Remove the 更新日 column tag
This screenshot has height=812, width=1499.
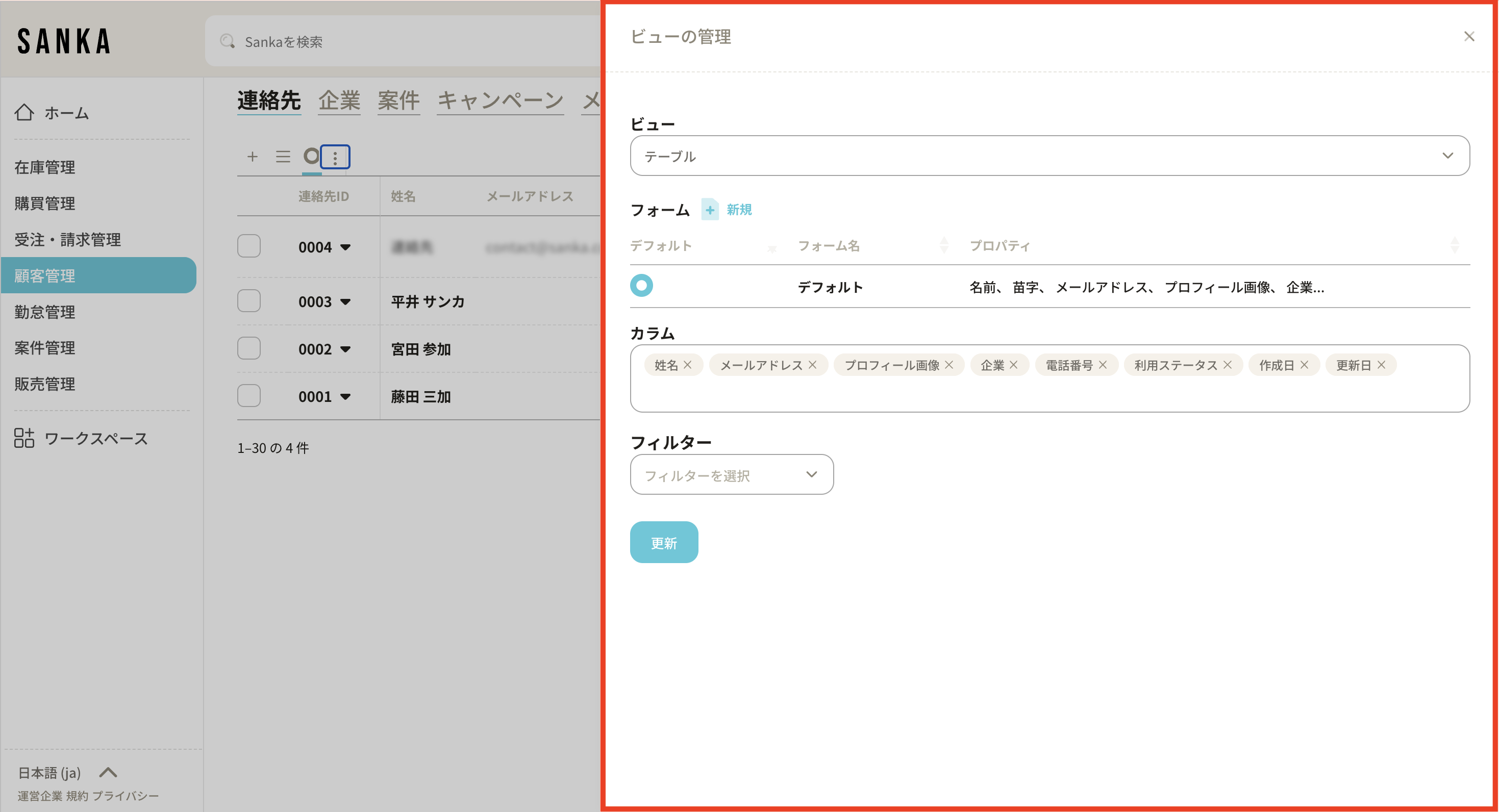coord(1382,365)
